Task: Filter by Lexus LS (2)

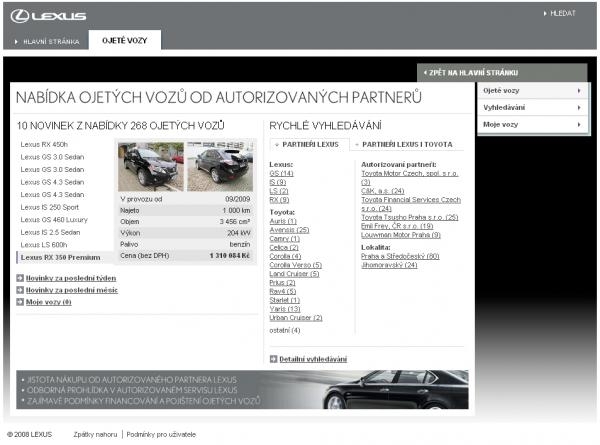Action: [x=279, y=191]
